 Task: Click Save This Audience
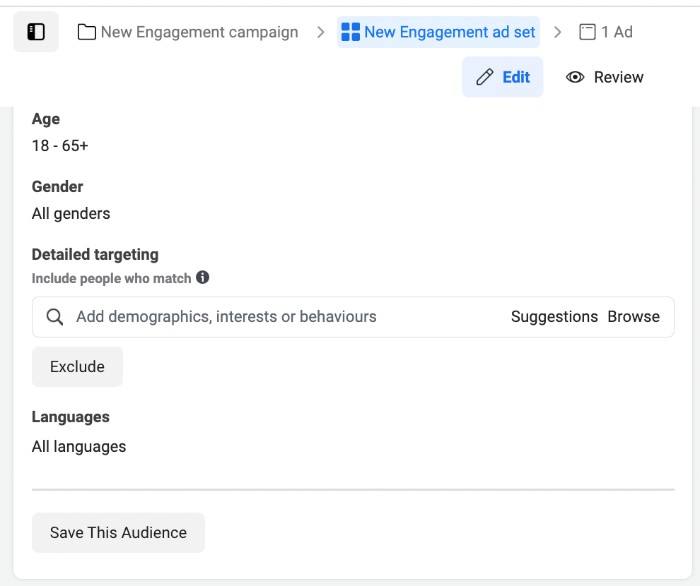(118, 533)
